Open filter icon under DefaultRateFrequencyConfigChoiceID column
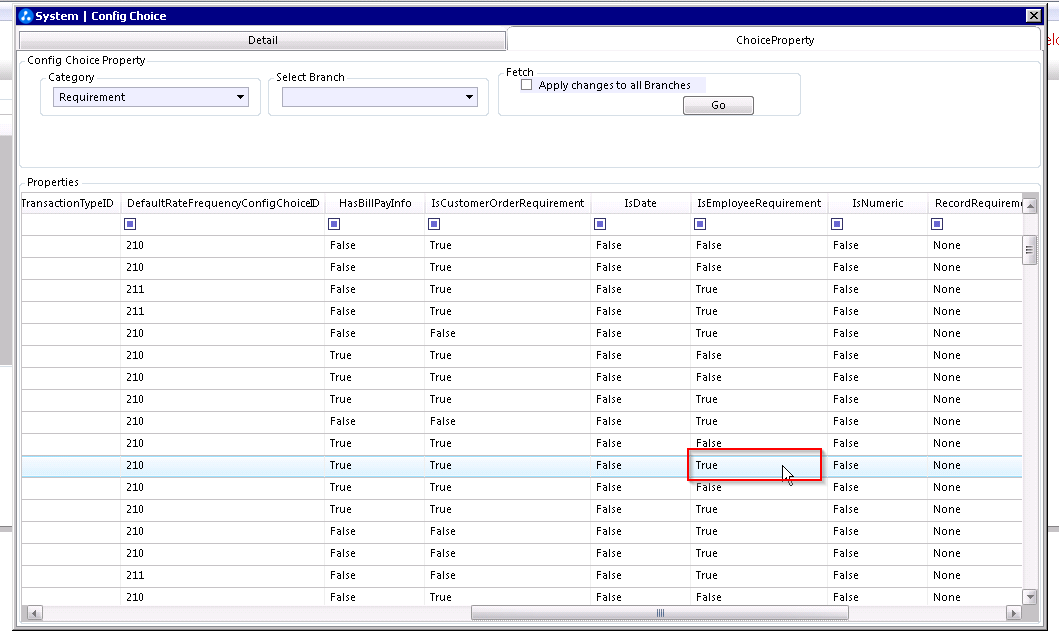 (130, 224)
